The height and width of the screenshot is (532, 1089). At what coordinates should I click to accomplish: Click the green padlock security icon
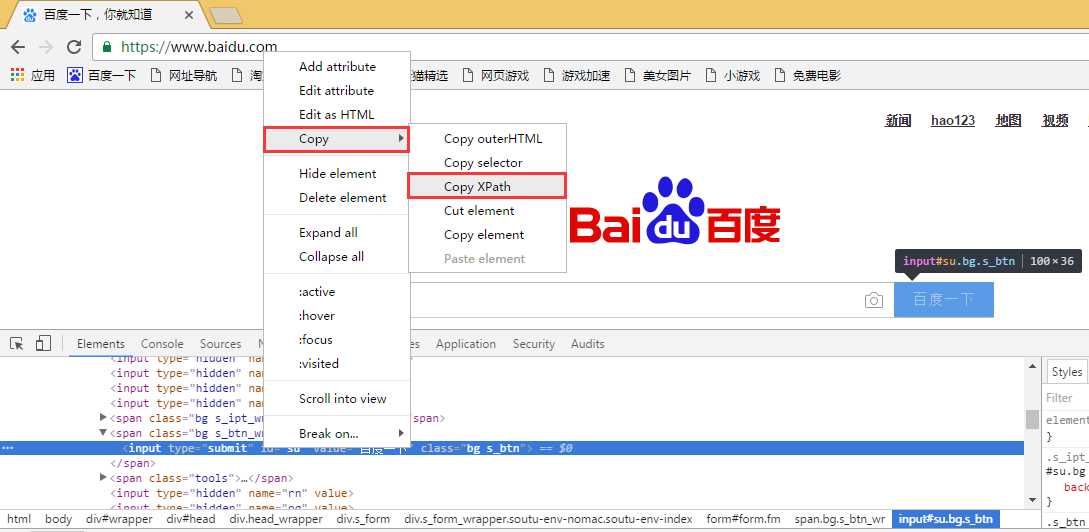coord(106,47)
